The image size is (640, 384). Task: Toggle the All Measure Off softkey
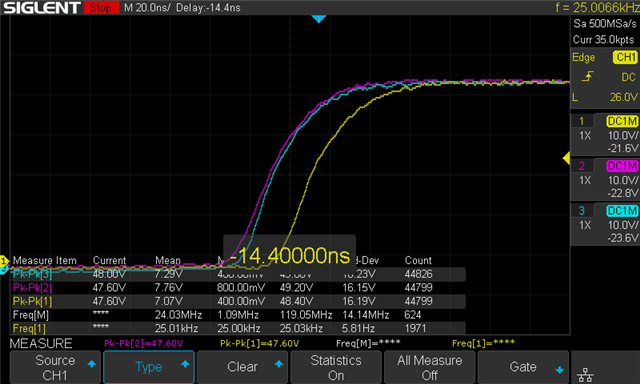pyautogui.click(x=429, y=367)
